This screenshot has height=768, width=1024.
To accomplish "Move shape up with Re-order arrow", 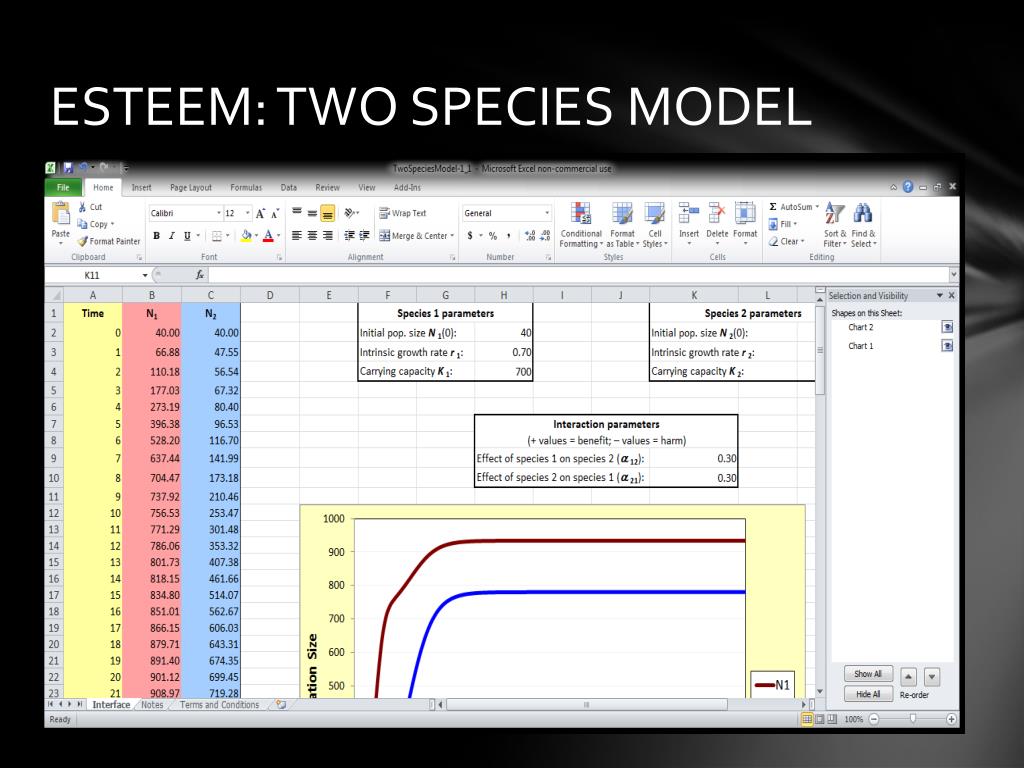I will tap(908, 677).
